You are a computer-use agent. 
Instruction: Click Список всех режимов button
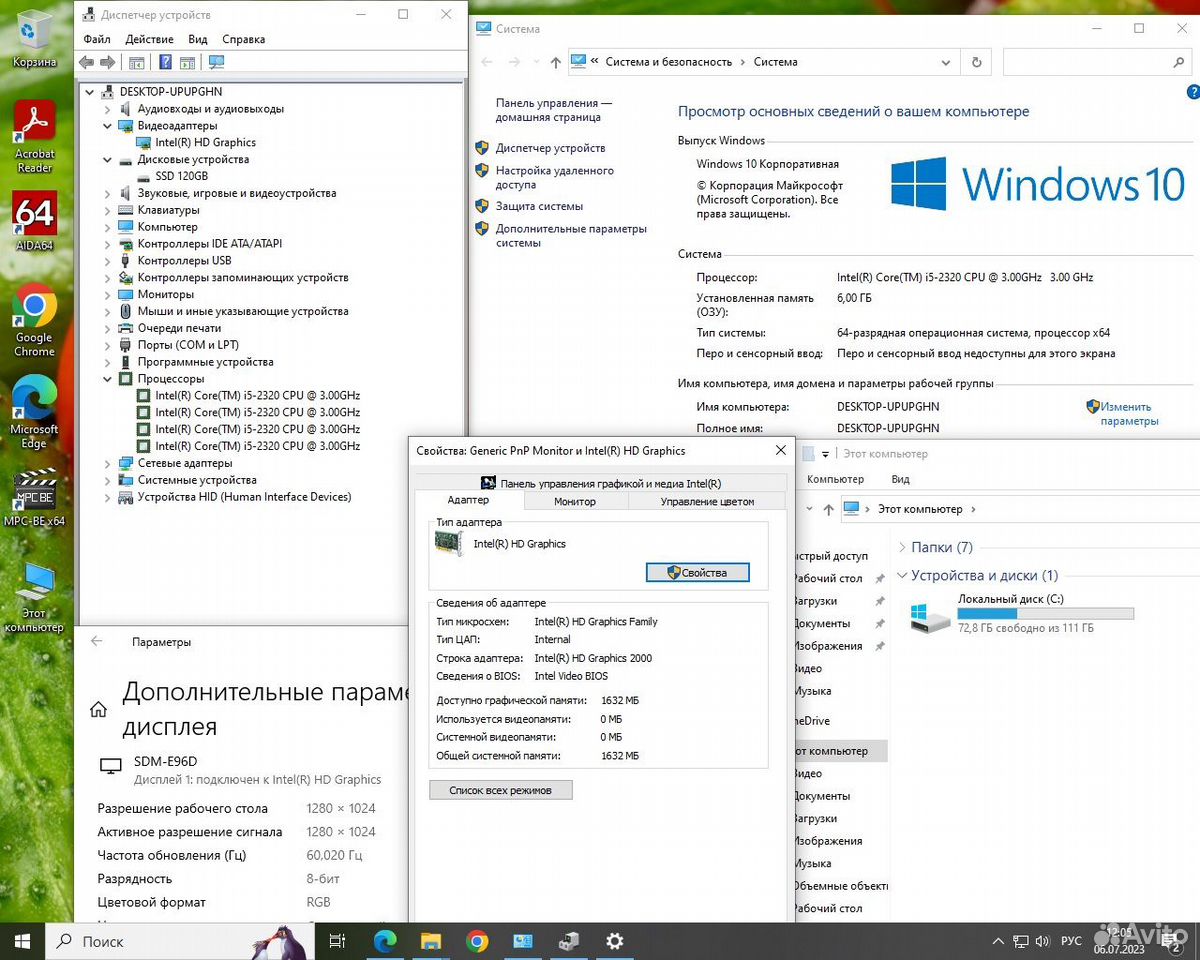501,790
